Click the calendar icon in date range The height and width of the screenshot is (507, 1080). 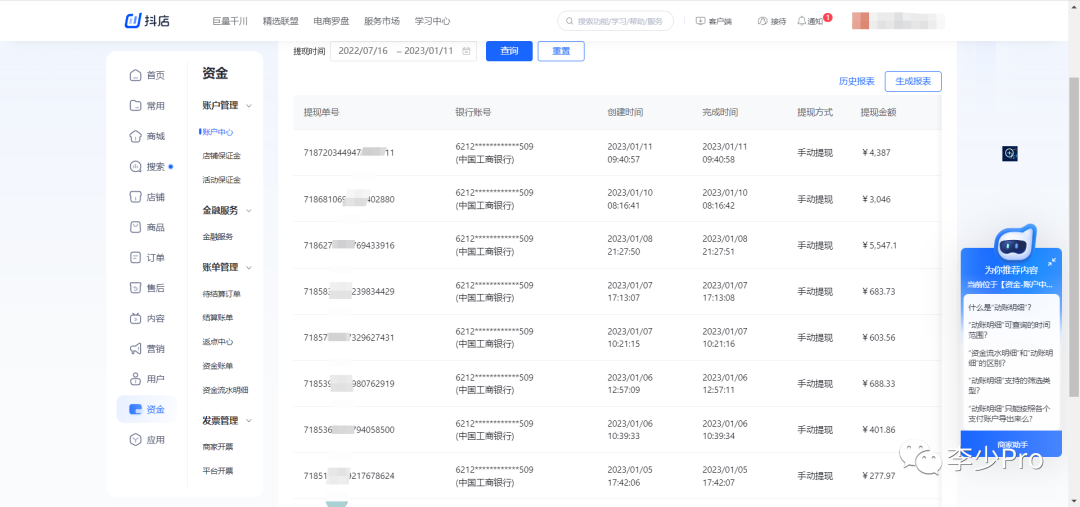(466, 51)
